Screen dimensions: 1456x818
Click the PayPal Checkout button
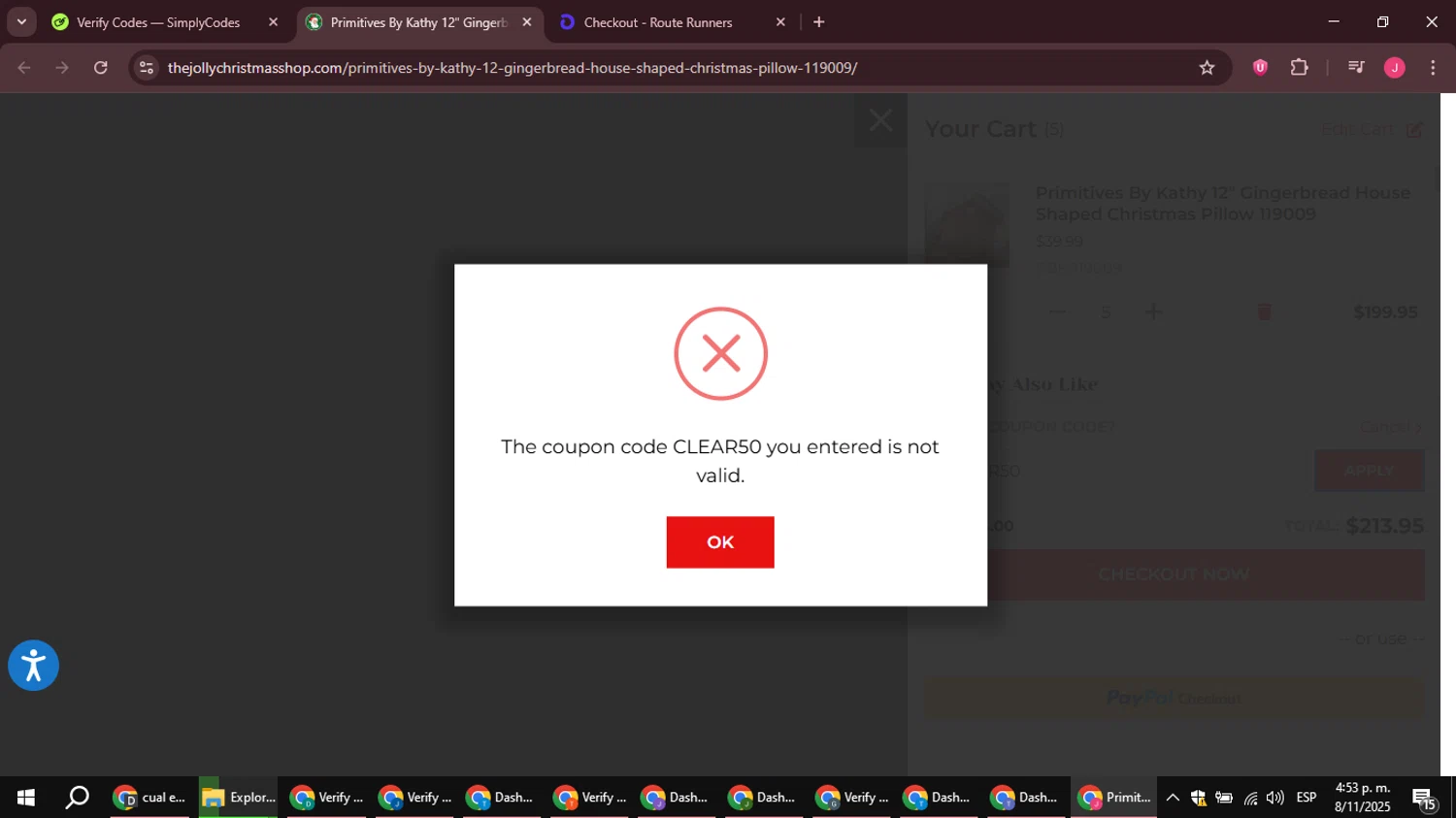(1175, 698)
